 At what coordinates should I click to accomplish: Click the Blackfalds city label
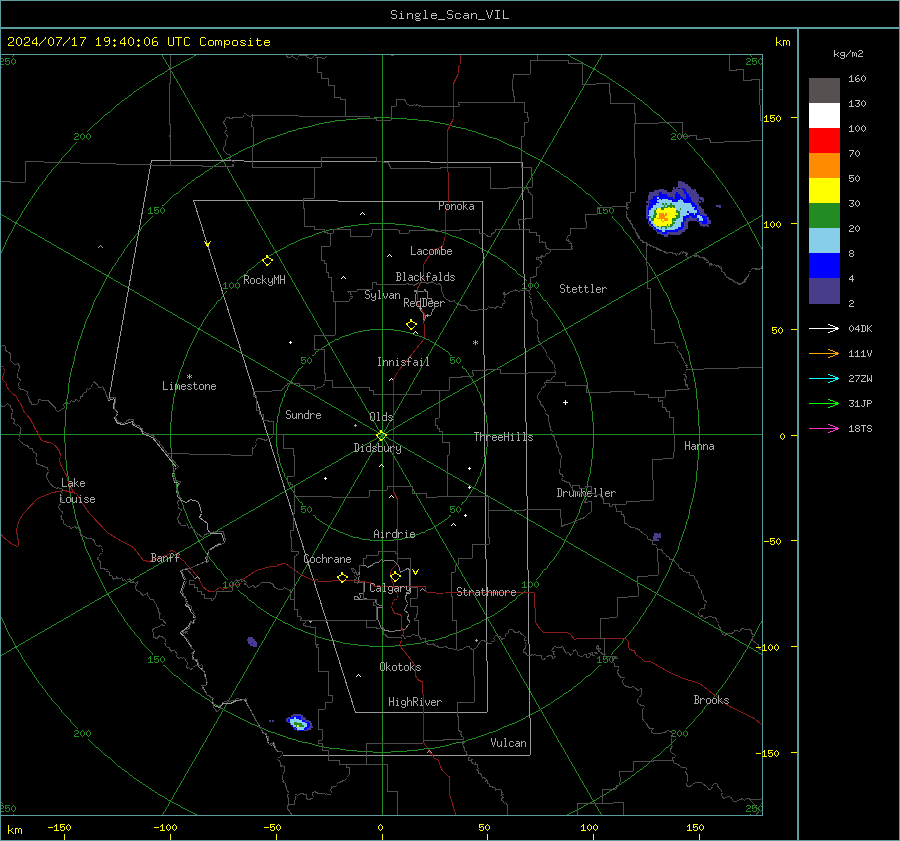pyautogui.click(x=425, y=277)
